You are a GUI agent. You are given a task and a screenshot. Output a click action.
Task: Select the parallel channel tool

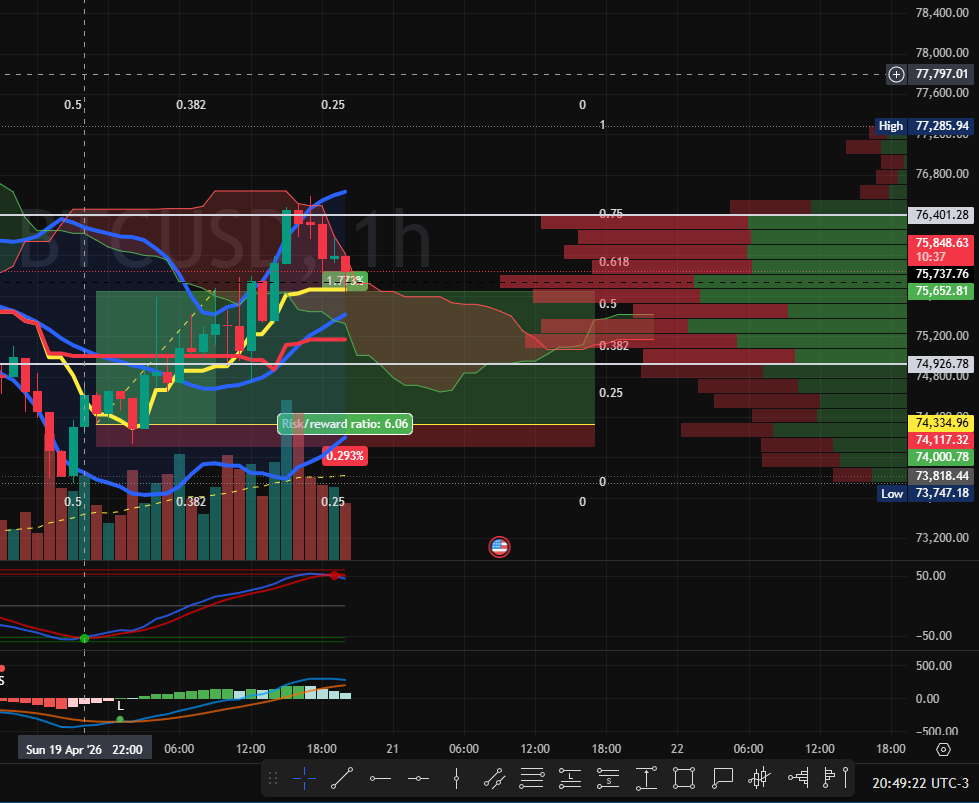tap(494, 778)
